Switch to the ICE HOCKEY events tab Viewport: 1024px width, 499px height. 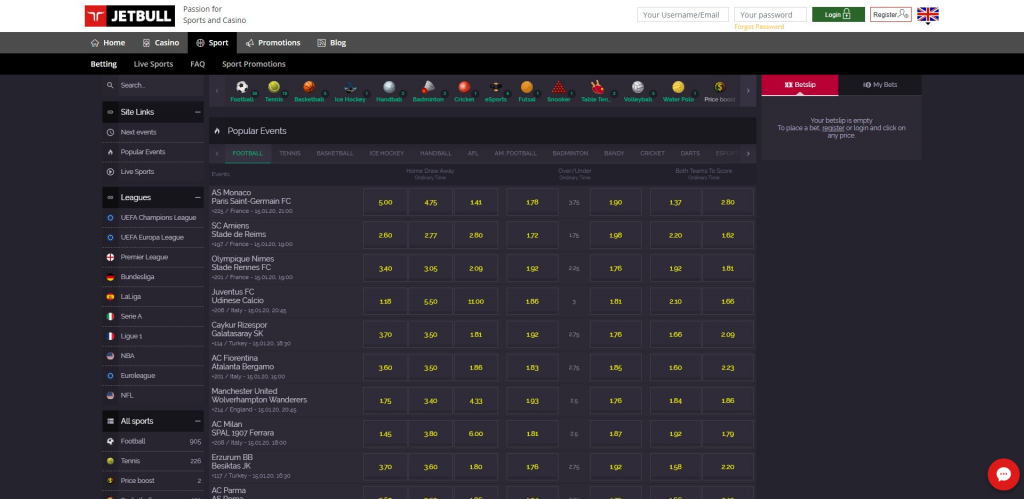coord(387,153)
